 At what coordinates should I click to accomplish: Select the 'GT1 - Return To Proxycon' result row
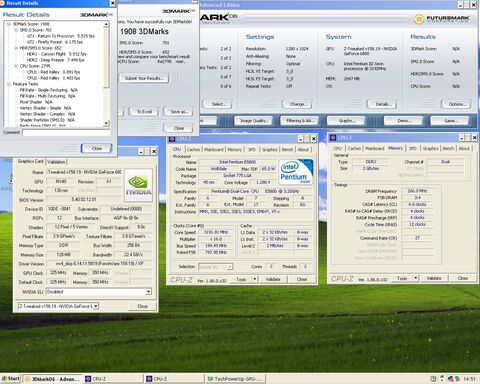coord(61,36)
